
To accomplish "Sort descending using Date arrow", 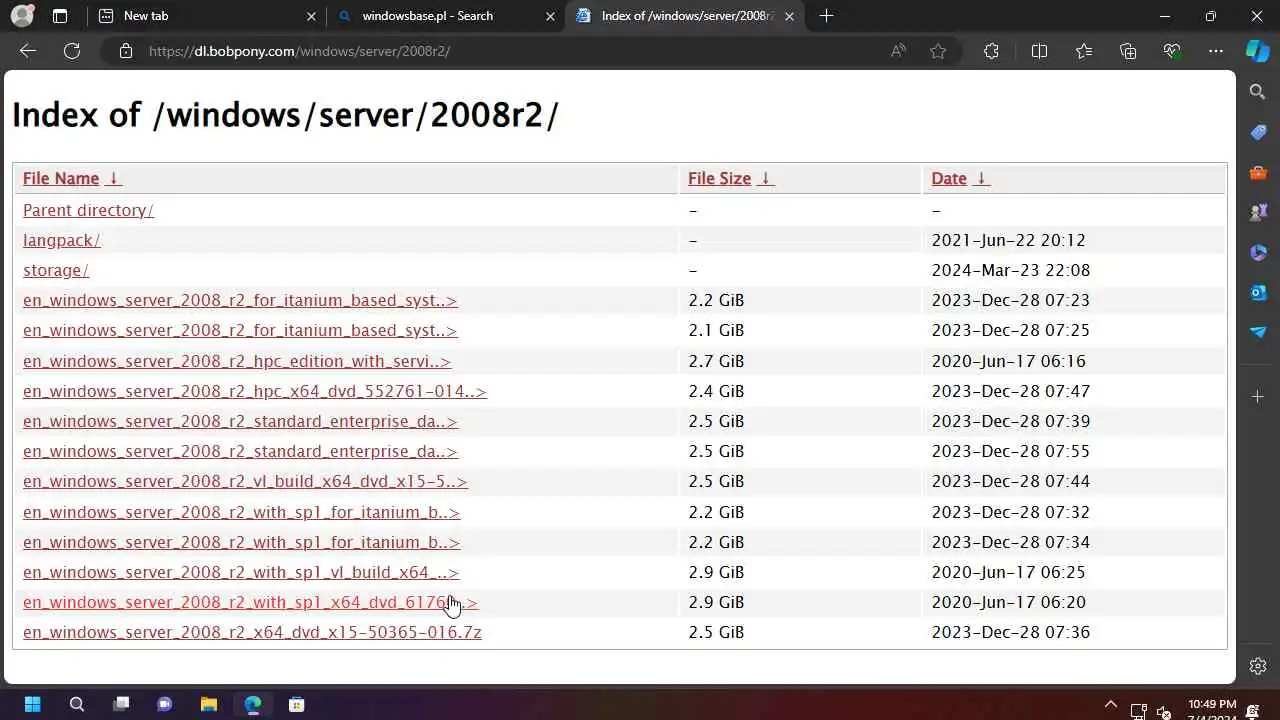I will [x=981, y=178].
